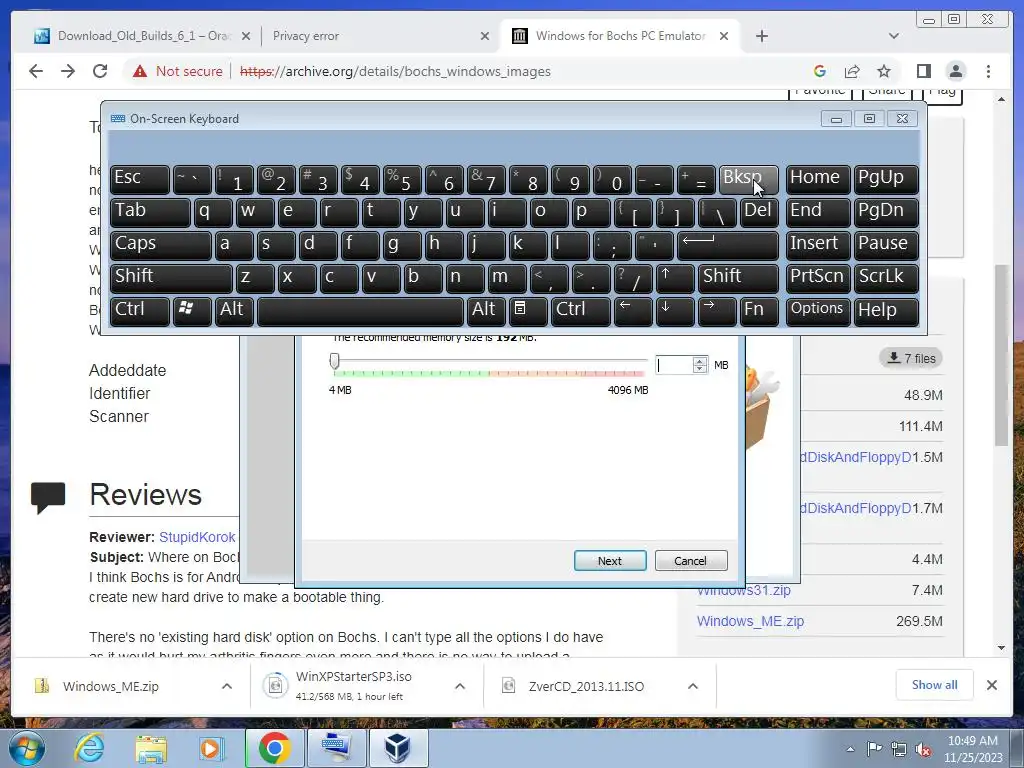Viewport: 1024px width, 768px height.
Task: Increase memory size with the spinner up arrow
Action: pos(700,360)
